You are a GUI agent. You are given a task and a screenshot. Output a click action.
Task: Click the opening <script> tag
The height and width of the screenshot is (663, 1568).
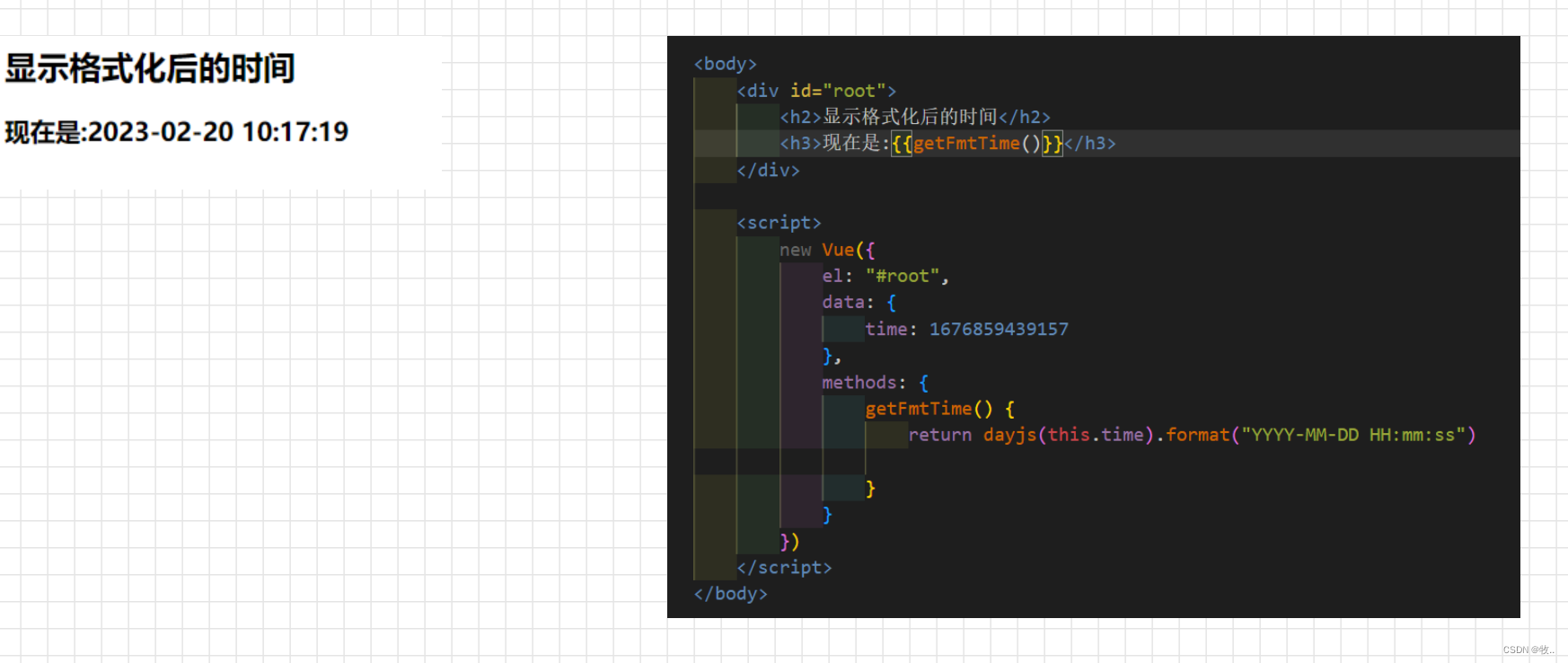[780, 223]
